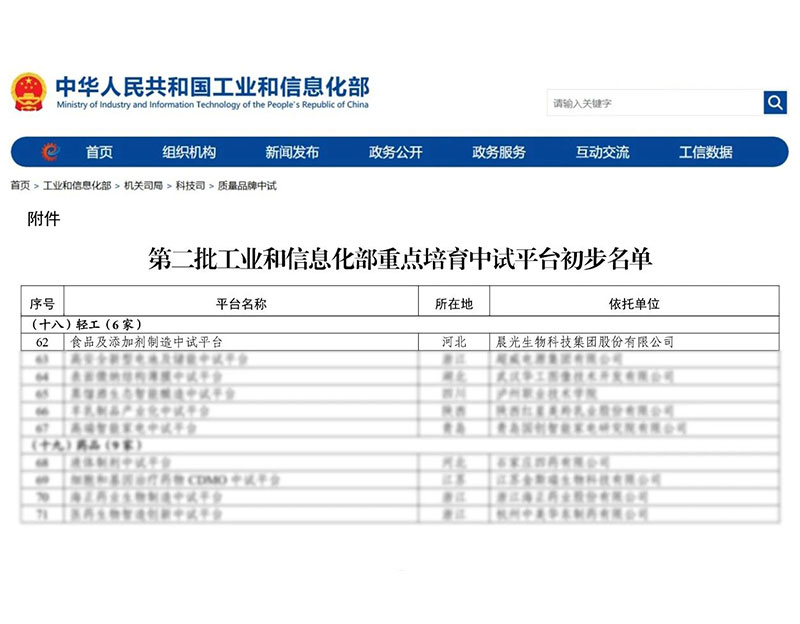800x624 pixels.
Task: Click the (十八)轻工(6家) section row
Action: coord(400,325)
